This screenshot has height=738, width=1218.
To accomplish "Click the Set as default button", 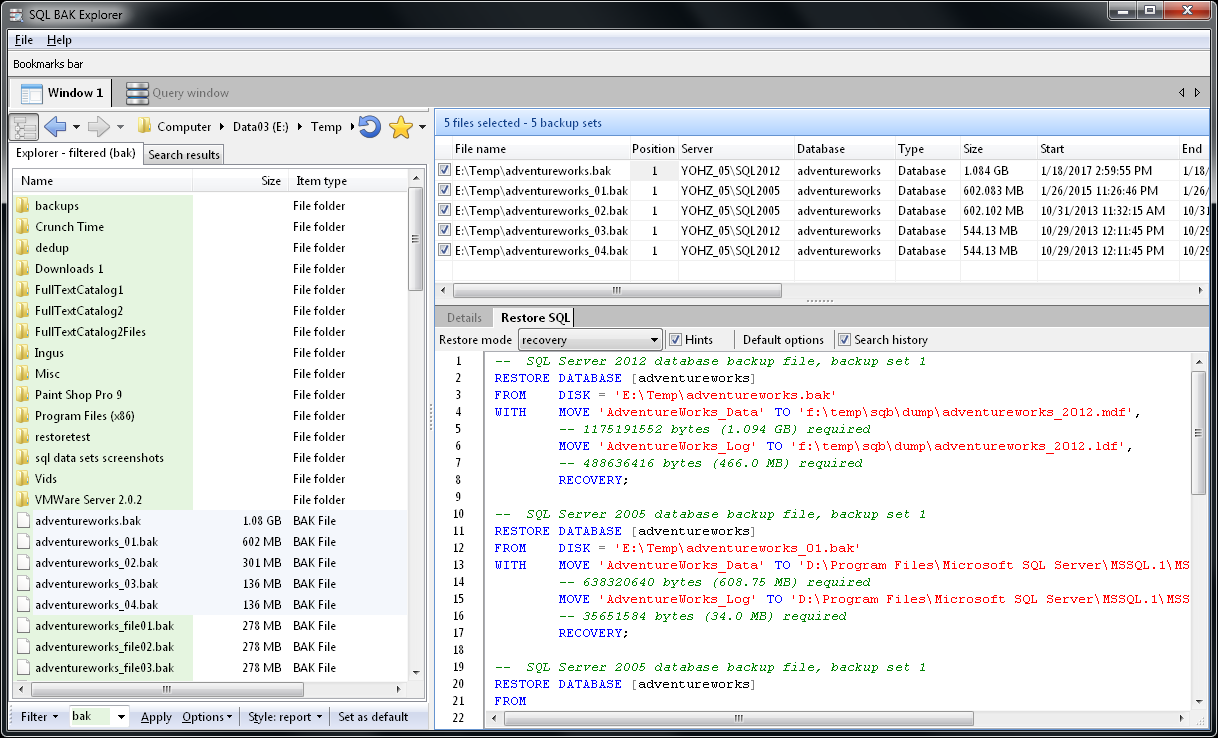I will pos(373,717).
